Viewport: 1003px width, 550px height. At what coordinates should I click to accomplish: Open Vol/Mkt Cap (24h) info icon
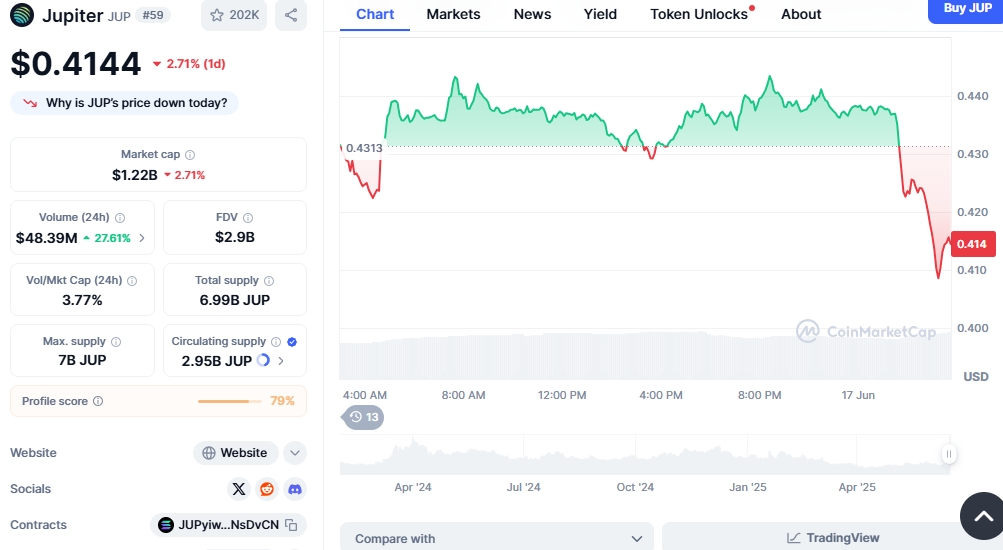click(132, 281)
